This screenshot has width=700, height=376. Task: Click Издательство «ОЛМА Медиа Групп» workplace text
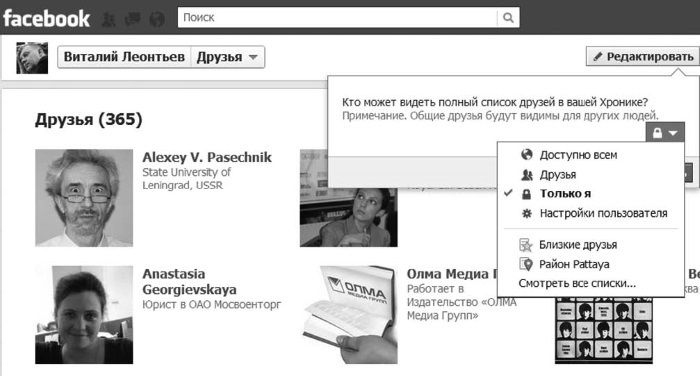coord(462,309)
